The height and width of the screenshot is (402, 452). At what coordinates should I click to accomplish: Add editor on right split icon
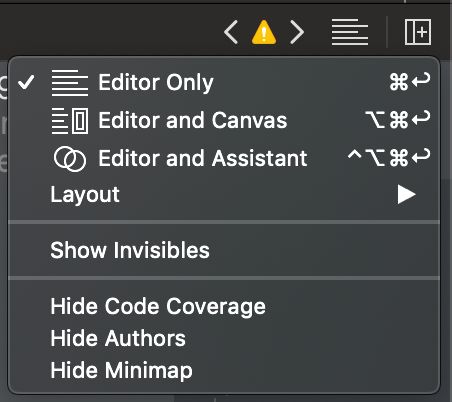click(418, 32)
